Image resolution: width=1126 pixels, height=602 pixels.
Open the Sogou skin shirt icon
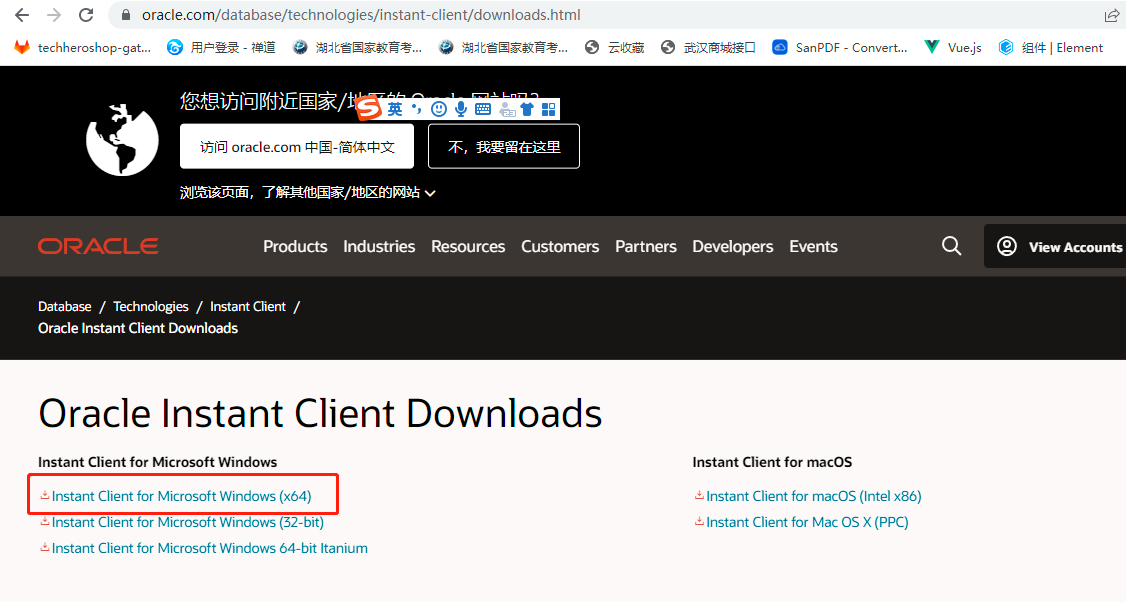(x=527, y=109)
